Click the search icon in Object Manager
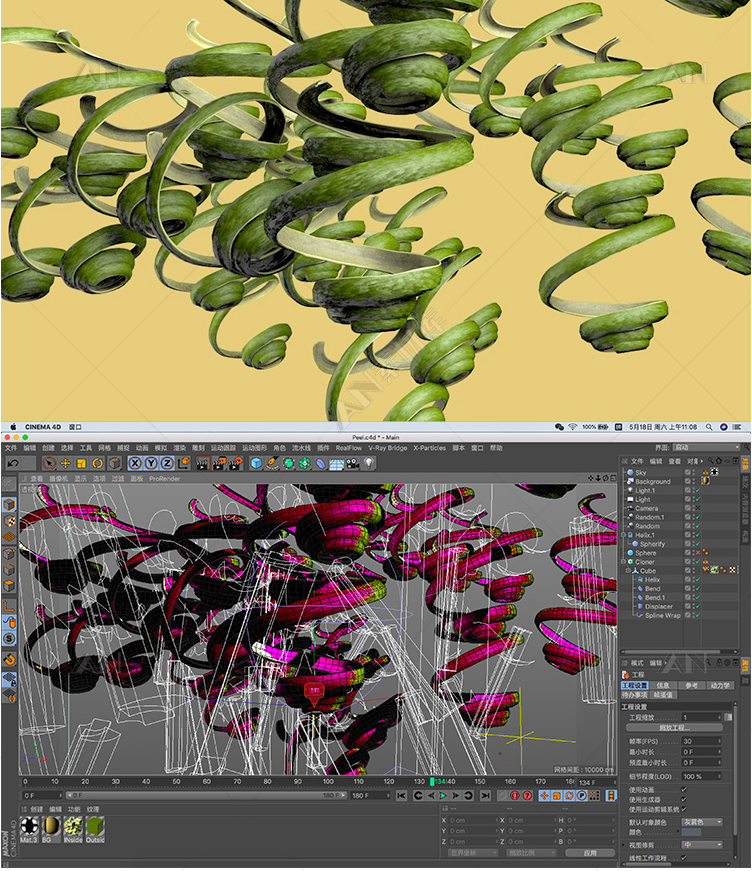The height and width of the screenshot is (871, 752). (x=710, y=460)
